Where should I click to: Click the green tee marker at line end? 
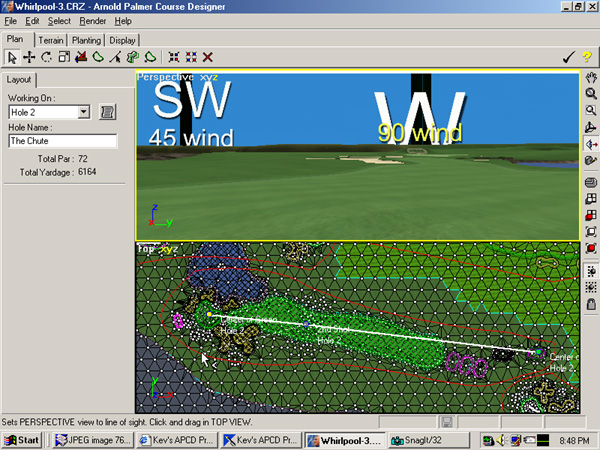pos(539,351)
